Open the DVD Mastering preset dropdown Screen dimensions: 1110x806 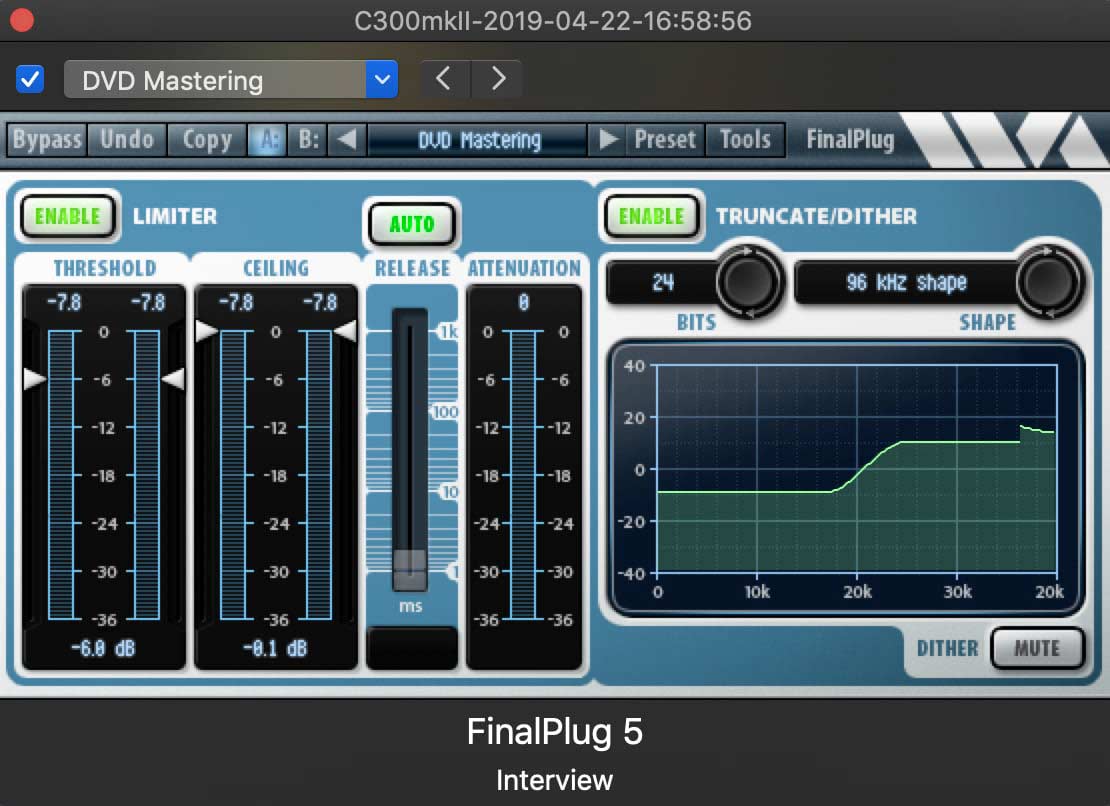[x=231, y=79]
